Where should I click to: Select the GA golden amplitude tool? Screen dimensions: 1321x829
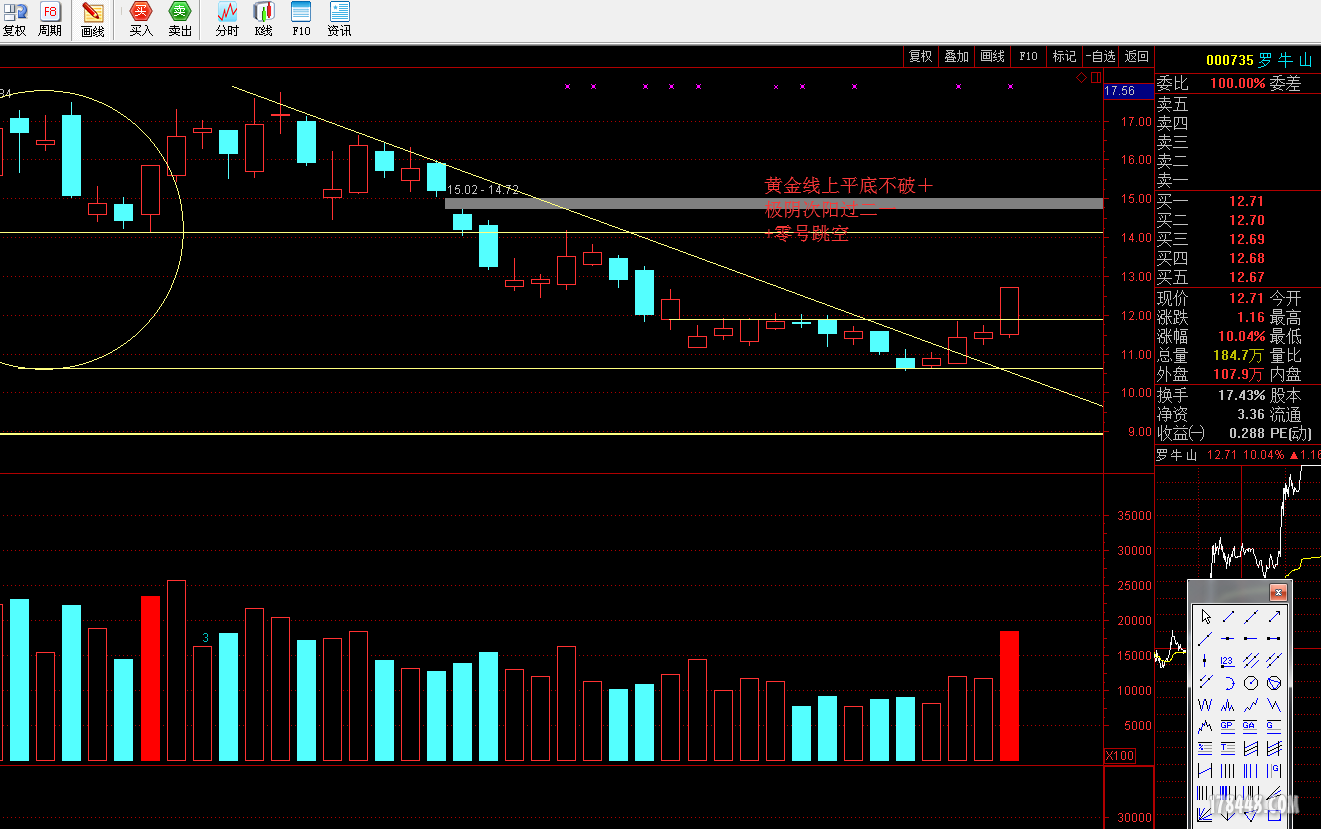[x=1251, y=726]
